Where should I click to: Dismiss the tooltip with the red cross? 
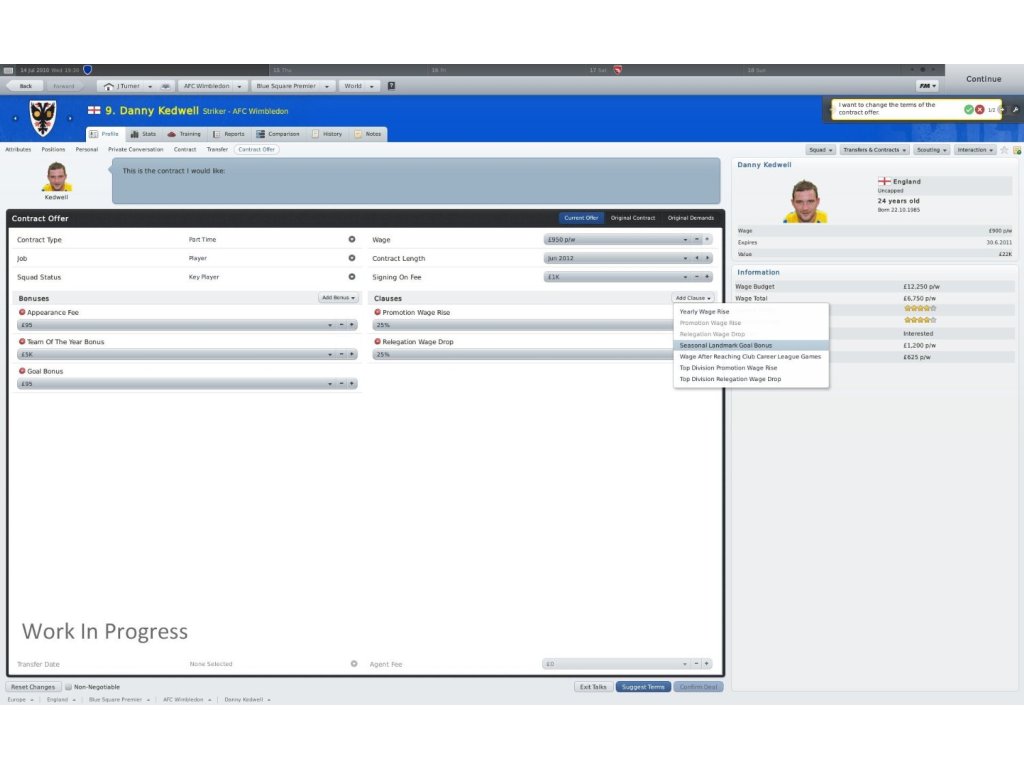980,110
